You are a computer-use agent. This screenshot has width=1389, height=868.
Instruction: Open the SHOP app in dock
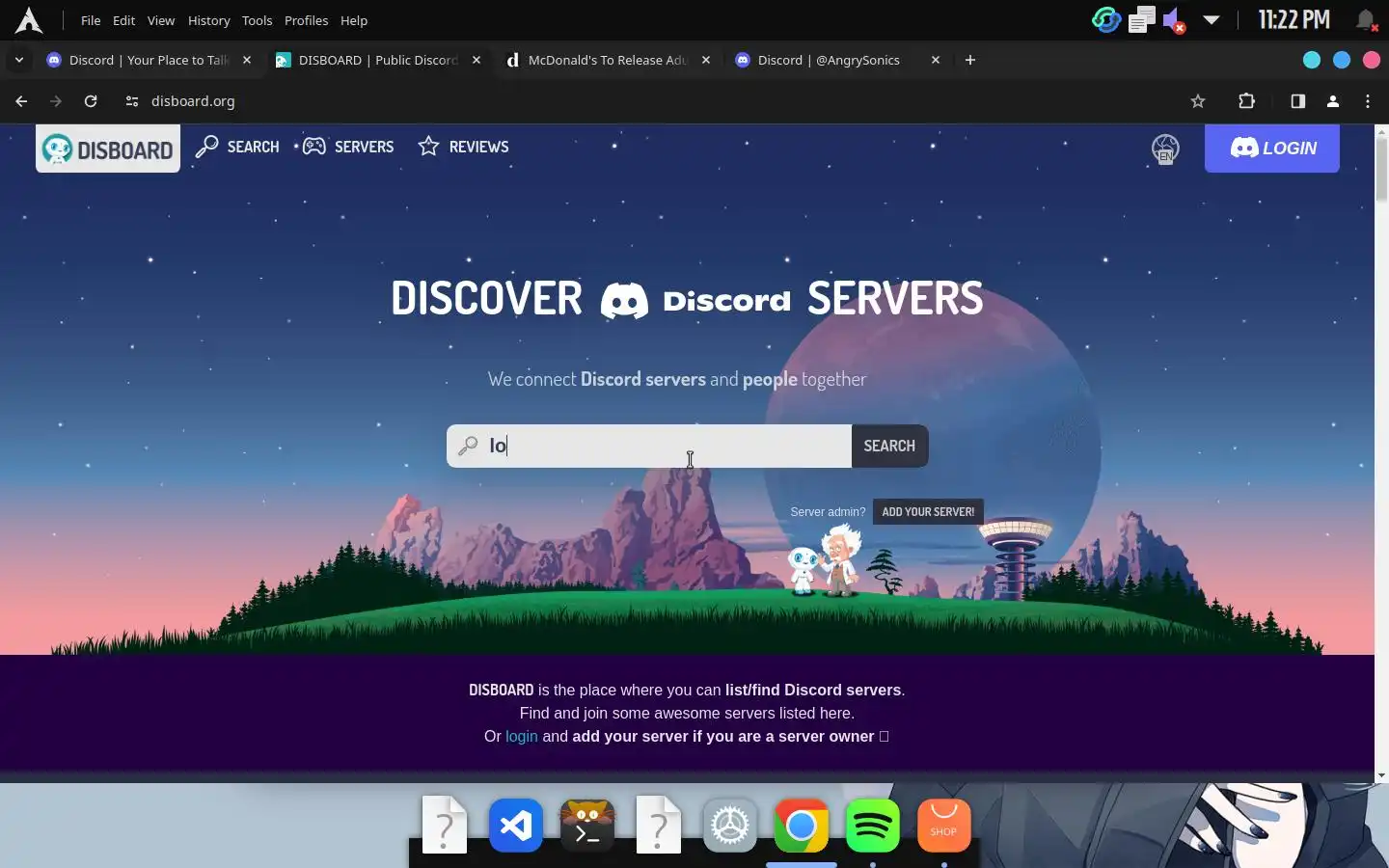pyautogui.click(x=944, y=826)
